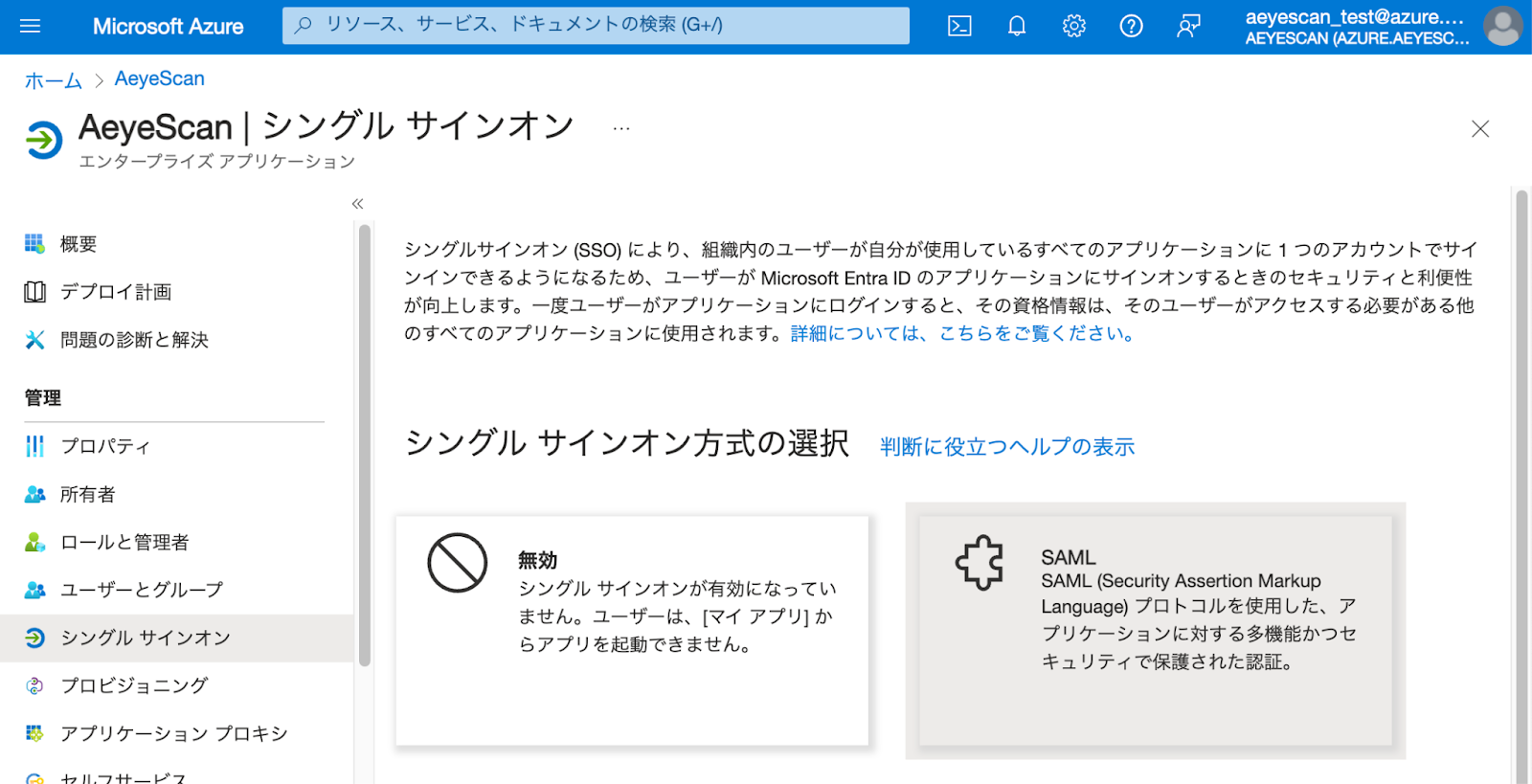This screenshot has width=1532, height=784.
Task: Click the 所有者 people icon
Action: pos(34,494)
